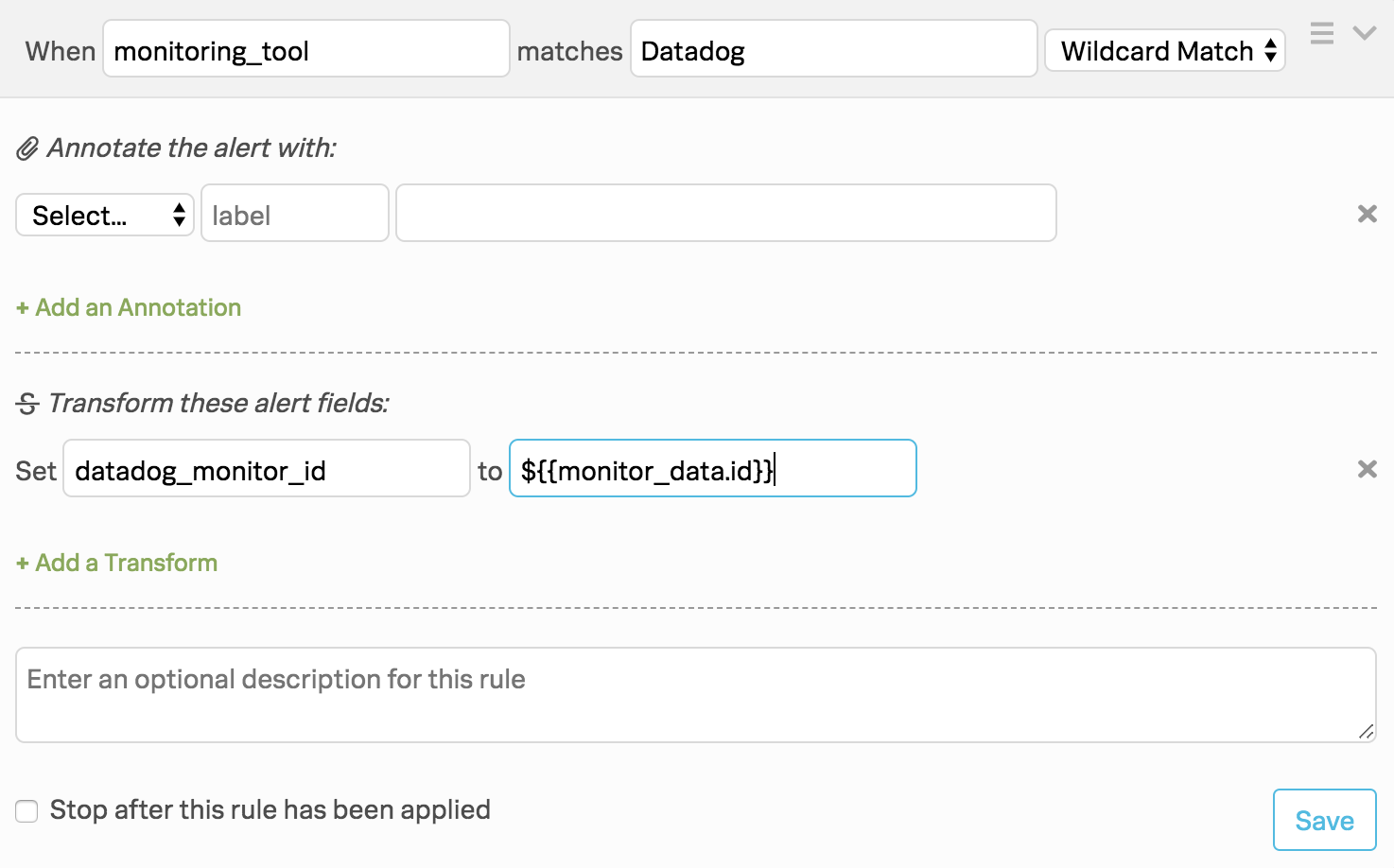Viewport: 1394px width, 868px height.
Task: Open the Select… annotation type dropdown
Action: point(104,215)
